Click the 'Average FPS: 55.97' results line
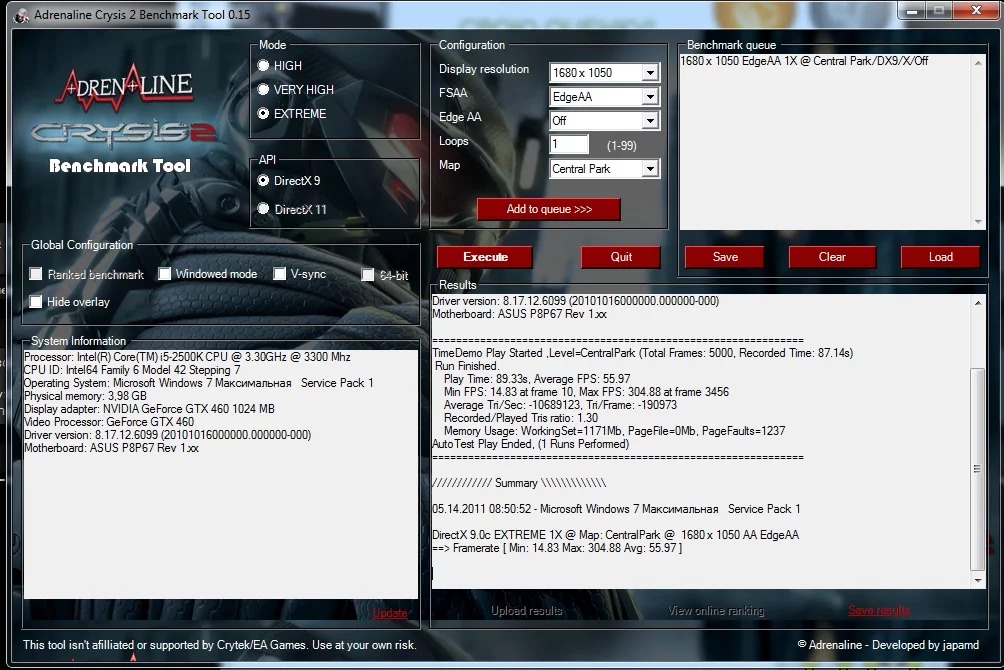1004x670 pixels. [537, 379]
